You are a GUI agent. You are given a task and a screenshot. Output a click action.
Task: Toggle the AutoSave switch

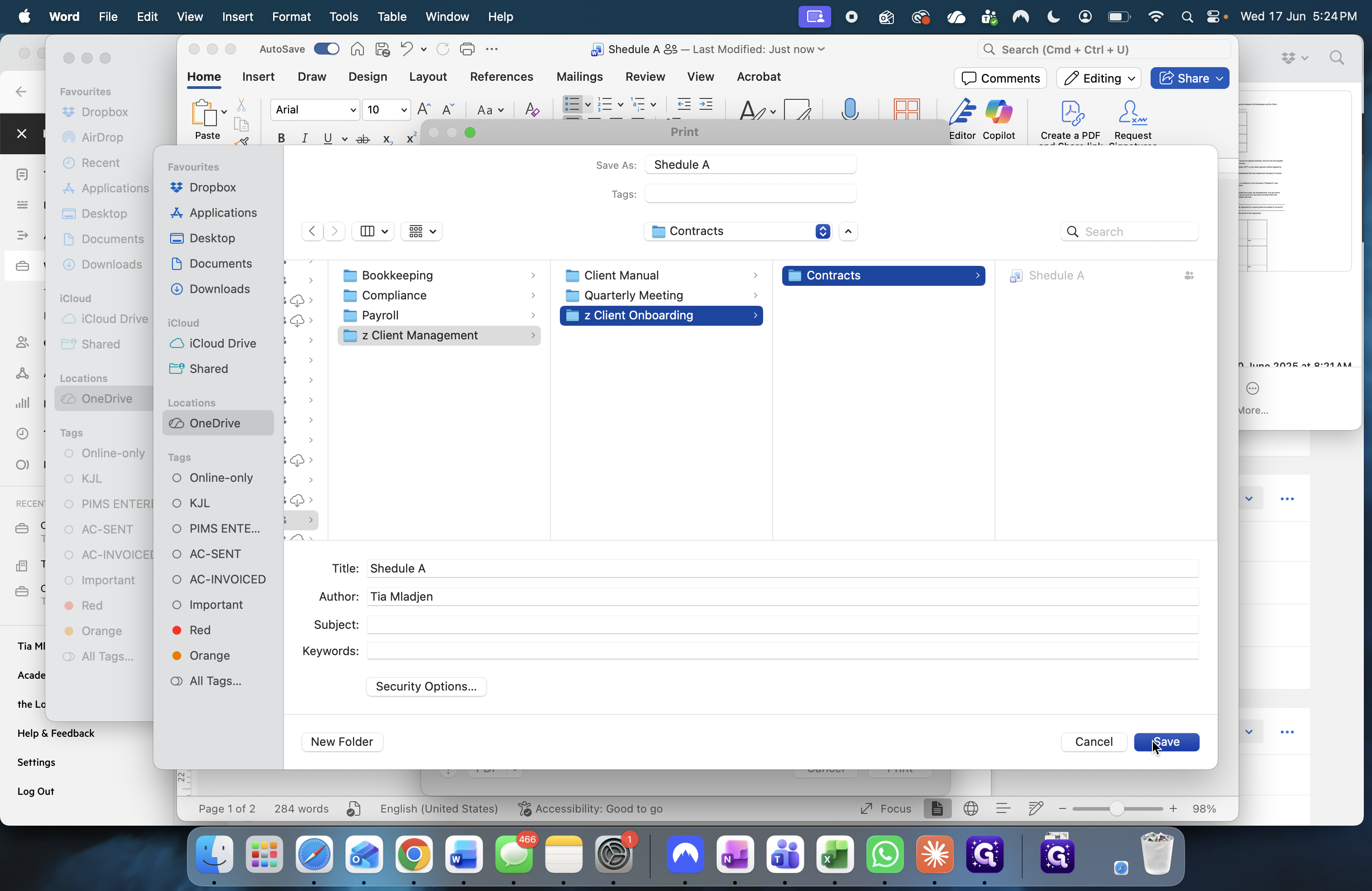click(326, 49)
